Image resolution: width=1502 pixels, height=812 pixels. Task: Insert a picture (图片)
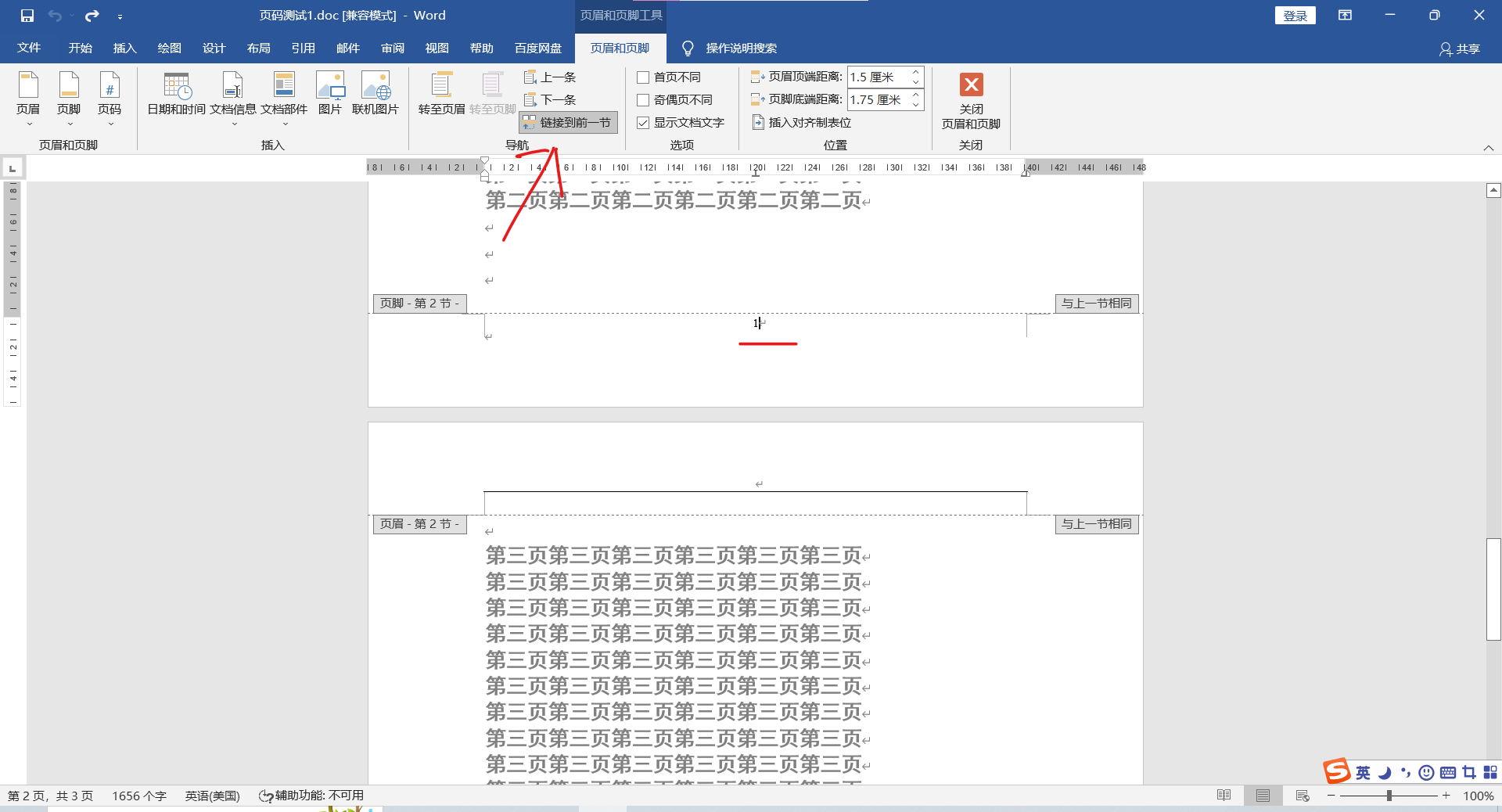[x=330, y=94]
